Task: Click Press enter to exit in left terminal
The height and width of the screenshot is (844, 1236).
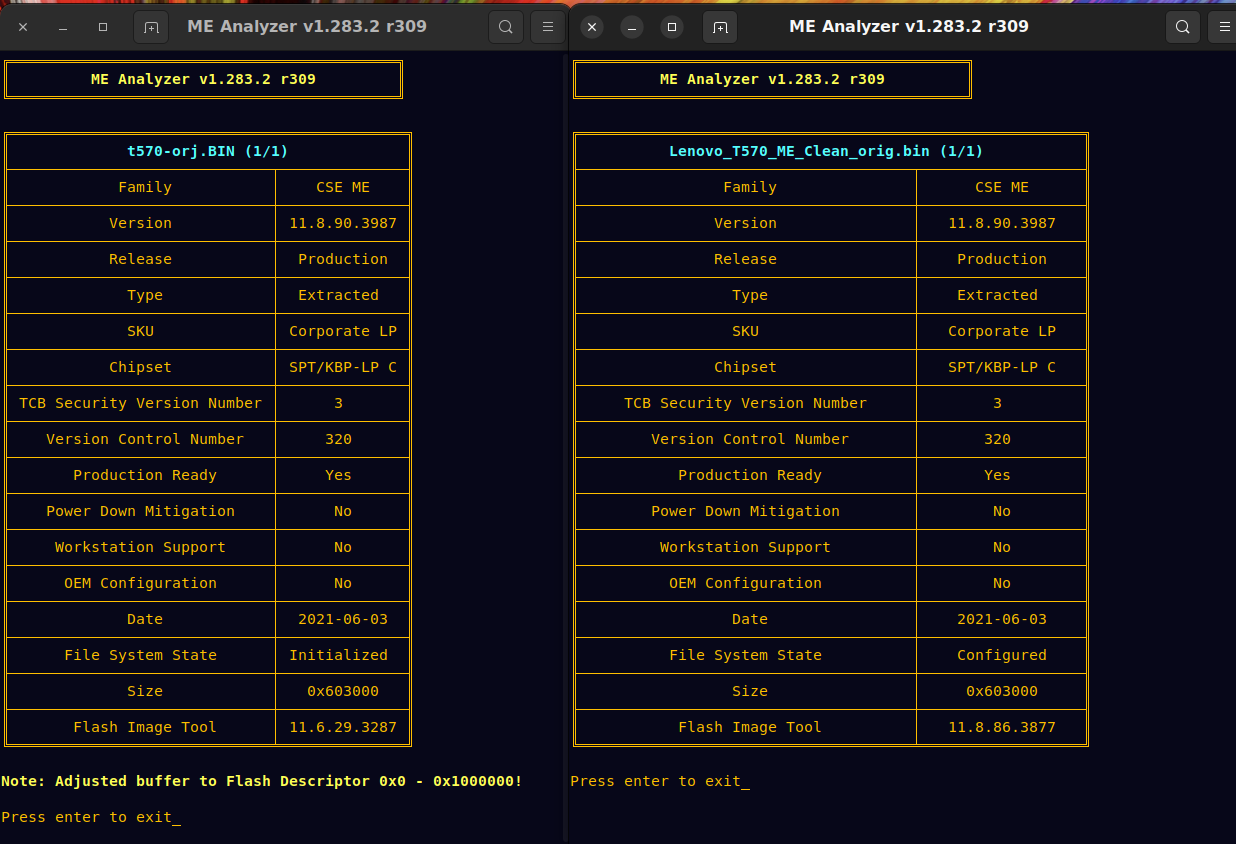Action: pyautogui.click(x=87, y=817)
